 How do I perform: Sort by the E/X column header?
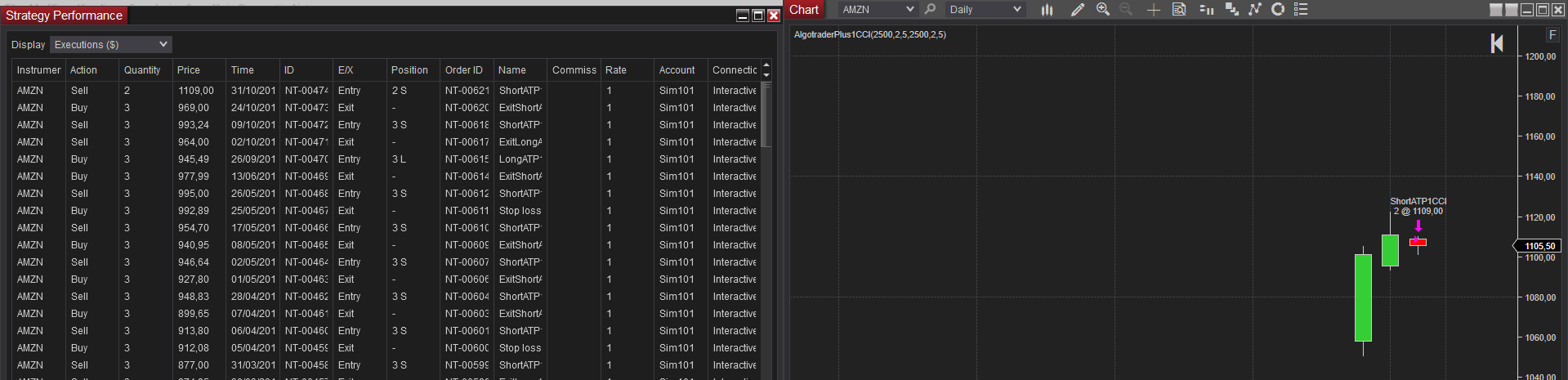point(360,70)
